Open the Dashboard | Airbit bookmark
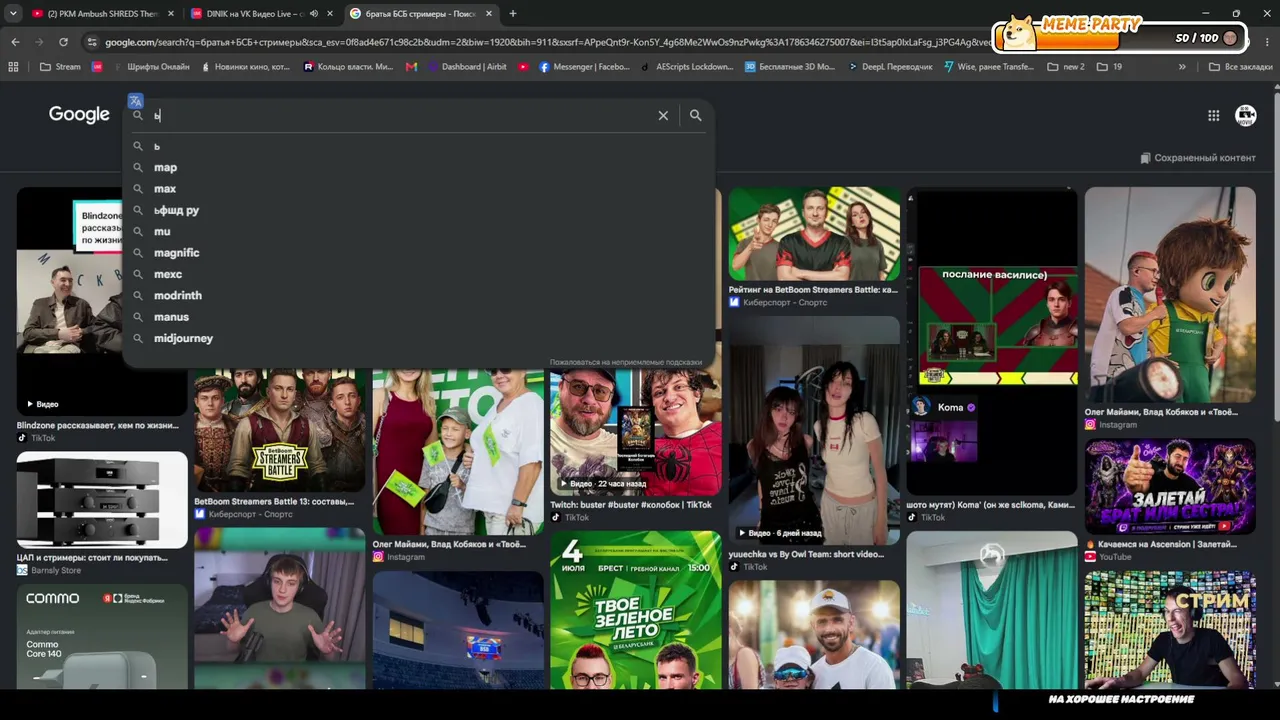This screenshot has height=720, width=1280. (x=467, y=67)
